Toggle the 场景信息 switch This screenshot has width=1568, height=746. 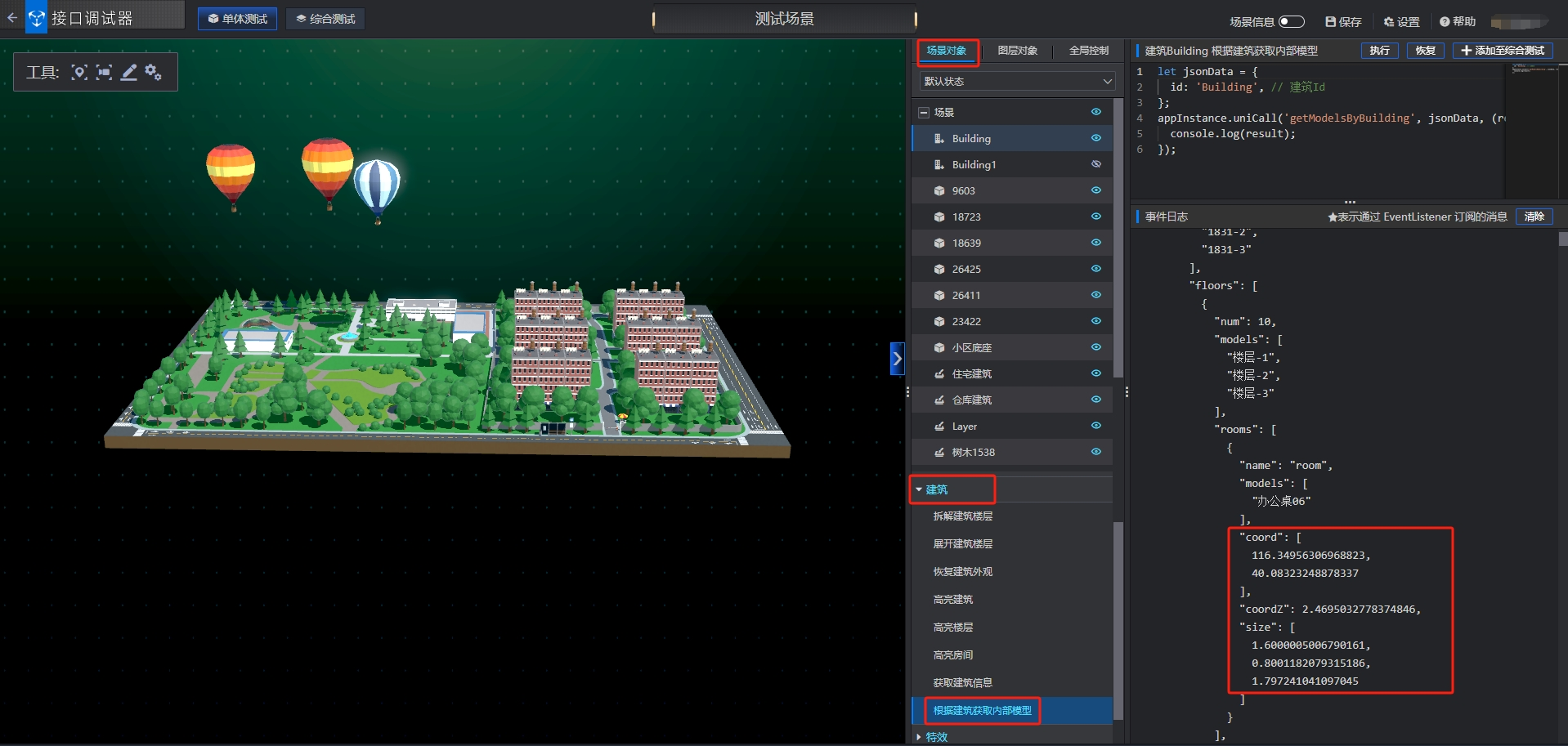[1292, 21]
